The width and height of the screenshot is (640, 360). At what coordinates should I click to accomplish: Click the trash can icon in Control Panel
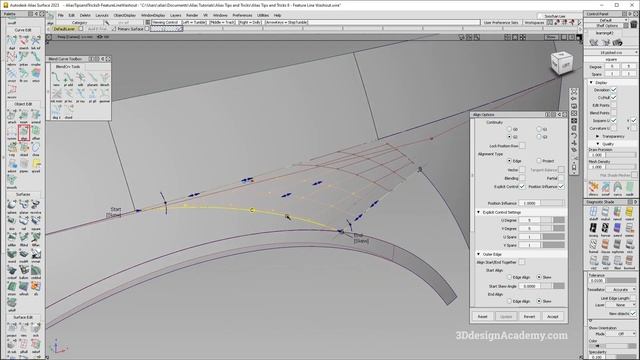(x=633, y=24)
